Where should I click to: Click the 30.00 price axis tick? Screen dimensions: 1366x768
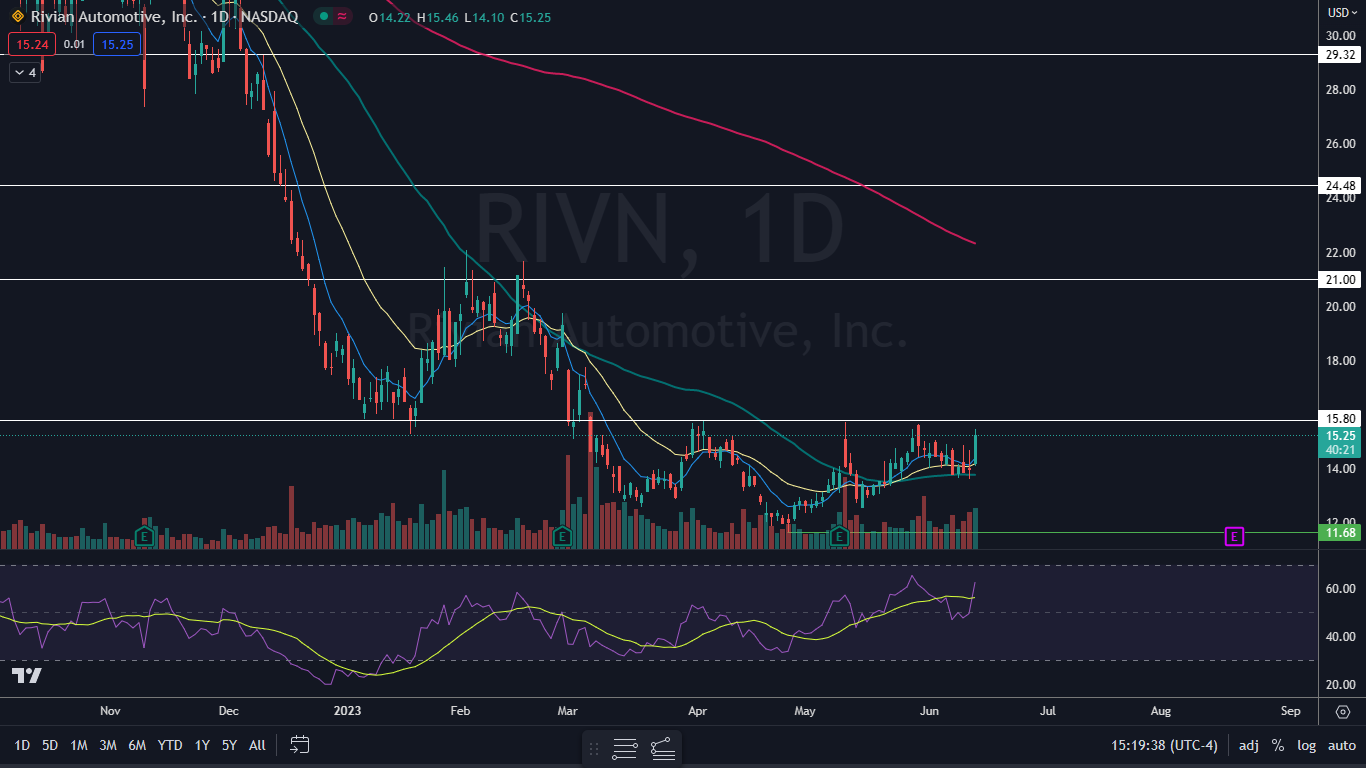pos(1340,35)
